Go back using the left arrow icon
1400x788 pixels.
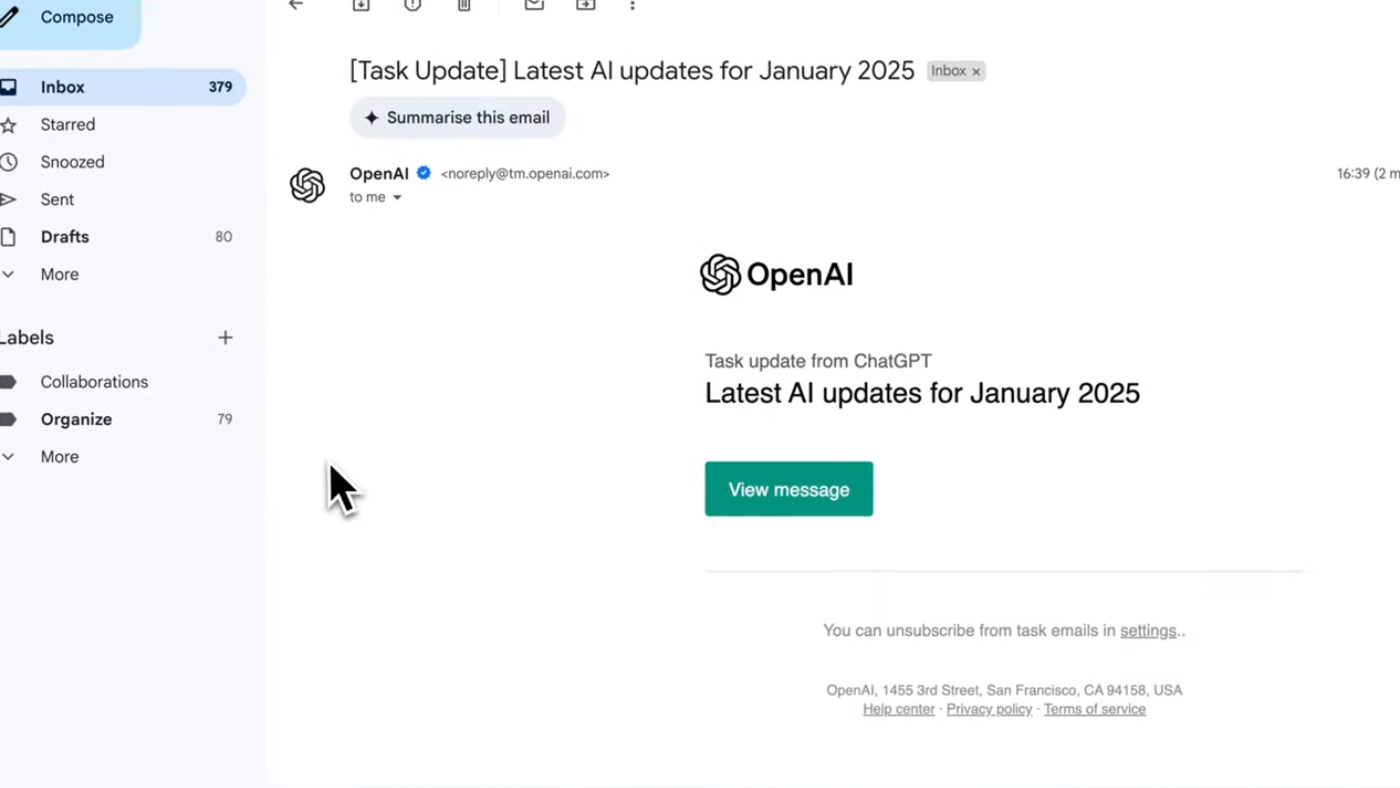click(x=296, y=5)
